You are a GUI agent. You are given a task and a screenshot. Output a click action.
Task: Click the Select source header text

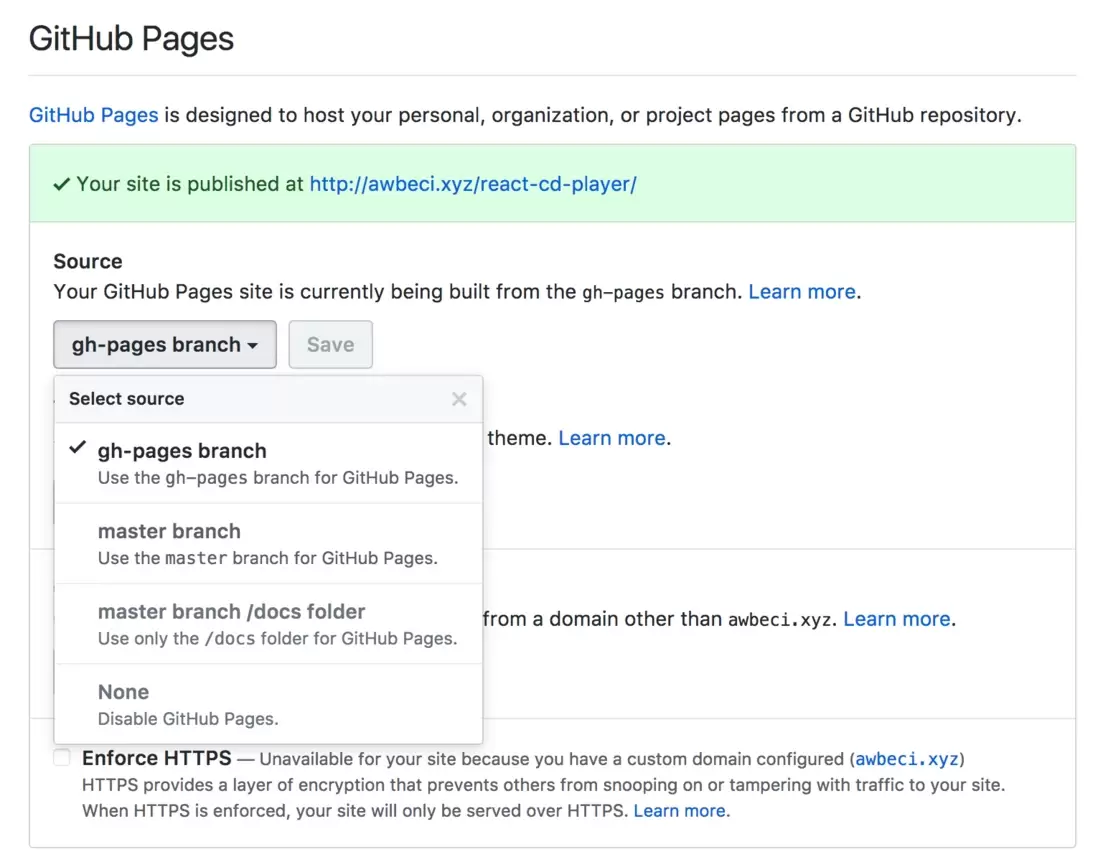[x=127, y=398]
